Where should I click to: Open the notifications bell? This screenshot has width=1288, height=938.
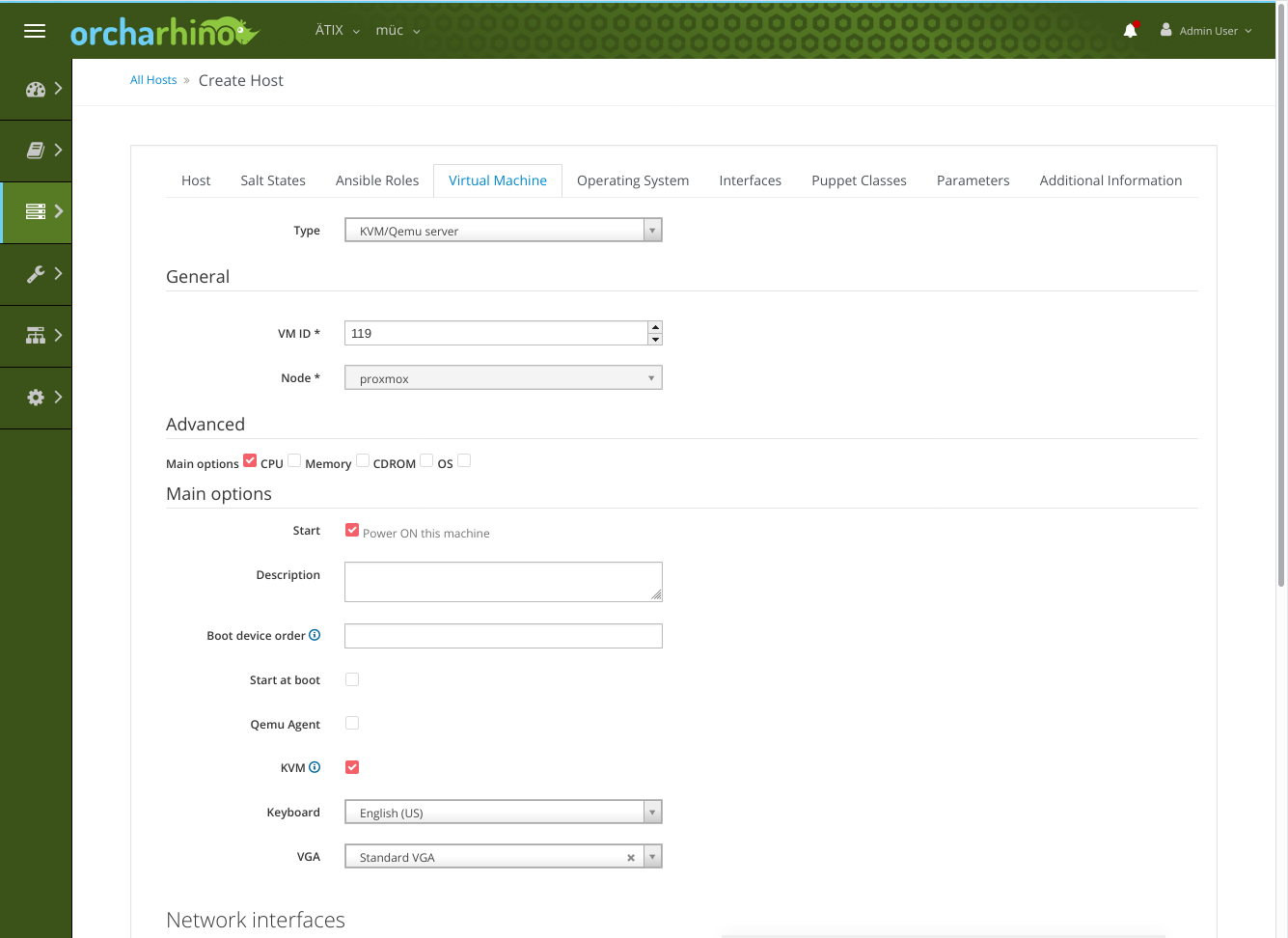tap(1131, 31)
